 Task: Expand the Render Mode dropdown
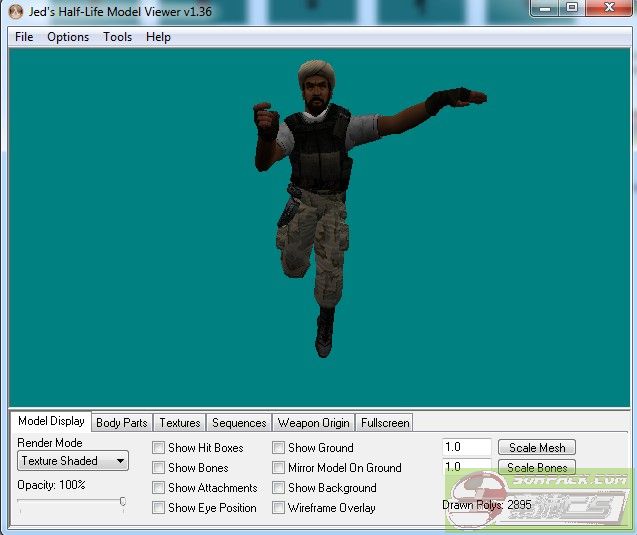(x=73, y=461)
